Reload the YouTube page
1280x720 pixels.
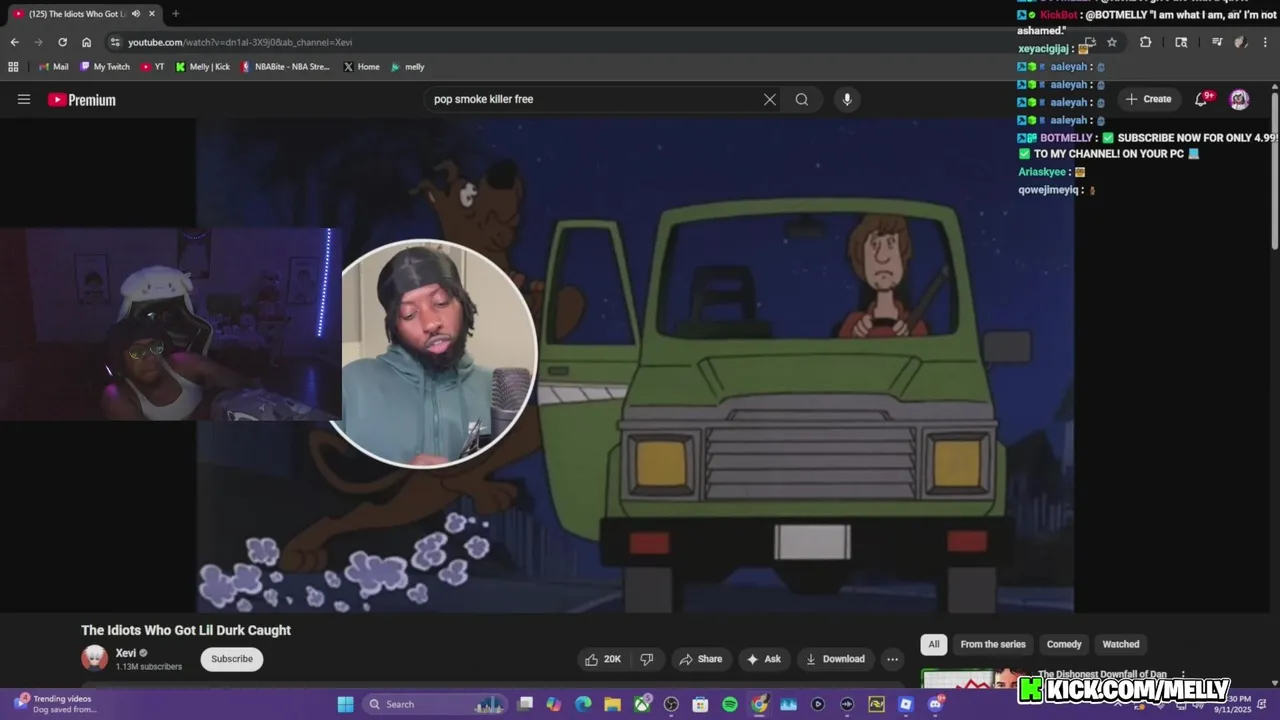pos(62,42)
